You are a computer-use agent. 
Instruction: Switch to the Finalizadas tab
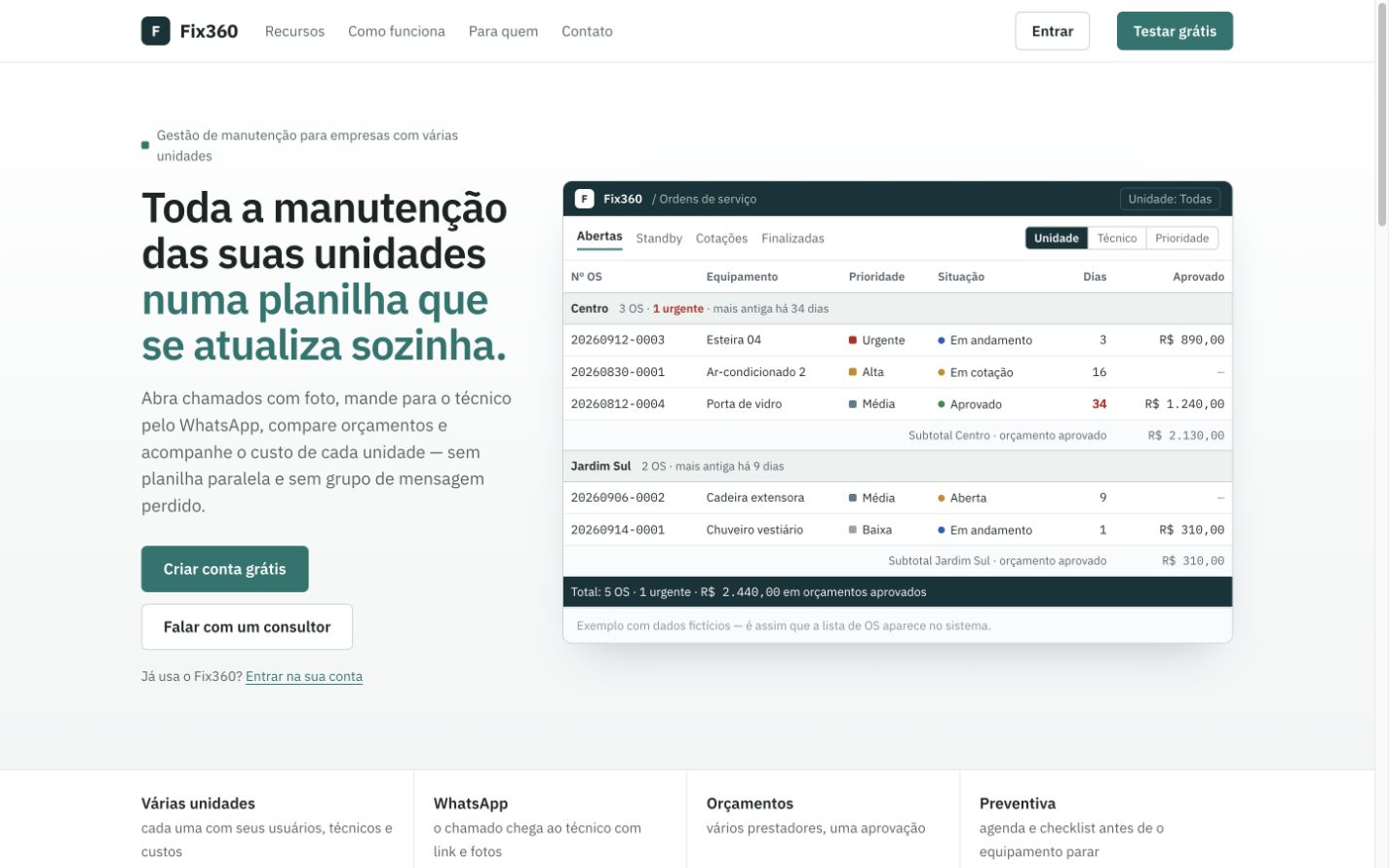click(x=792, y=238)
